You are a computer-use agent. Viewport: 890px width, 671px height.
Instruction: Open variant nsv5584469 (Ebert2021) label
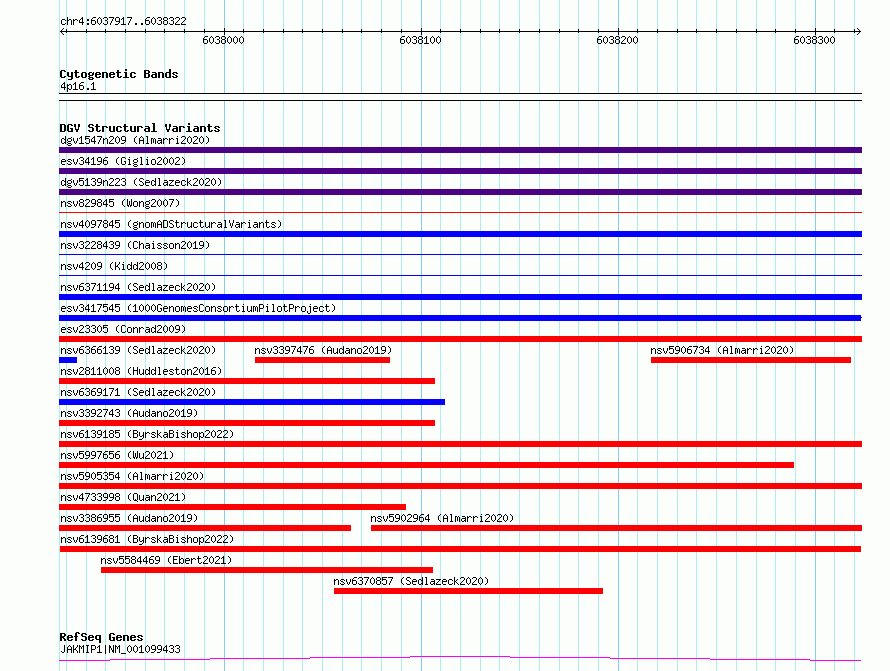coord(166,560)
